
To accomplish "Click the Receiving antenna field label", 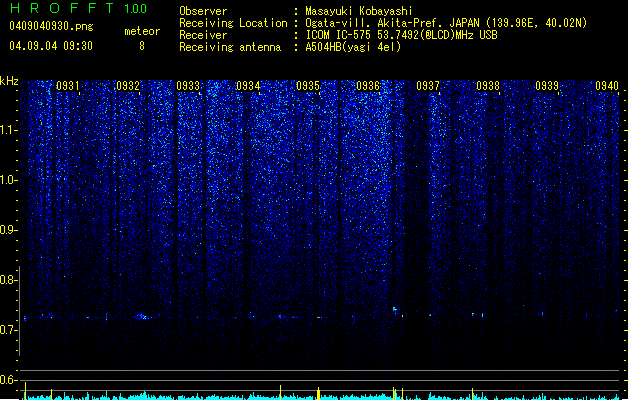I will coord(230,47).
